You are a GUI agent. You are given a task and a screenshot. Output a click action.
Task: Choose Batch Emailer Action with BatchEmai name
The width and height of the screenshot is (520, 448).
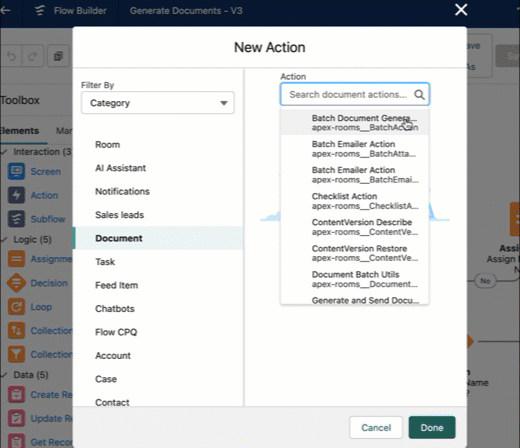355,175
